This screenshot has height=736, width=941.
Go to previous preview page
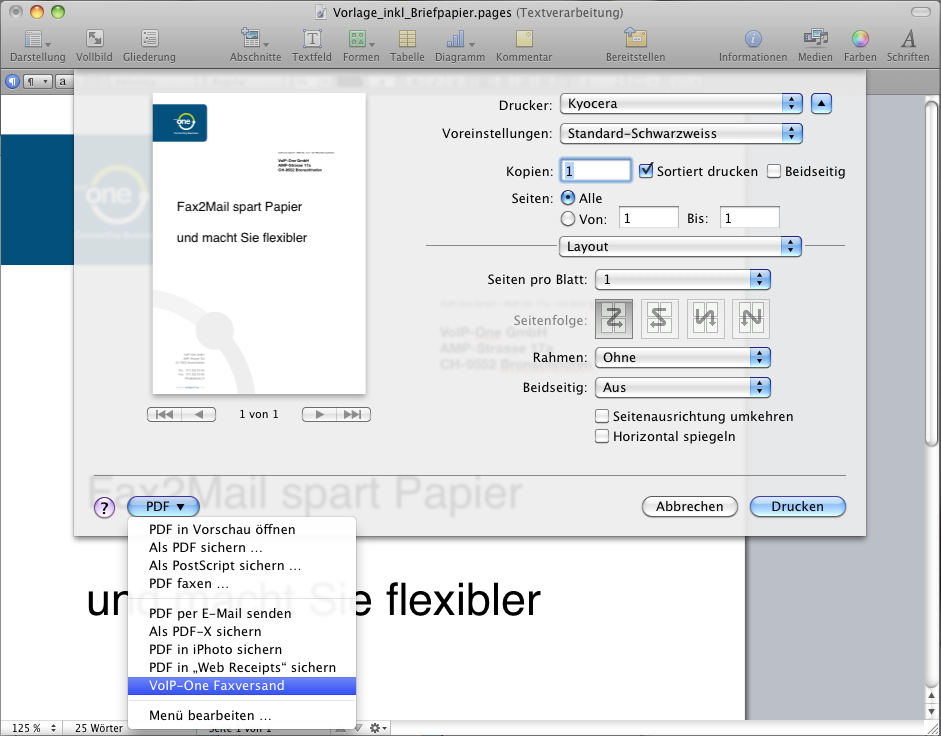[x=199, y=414]
